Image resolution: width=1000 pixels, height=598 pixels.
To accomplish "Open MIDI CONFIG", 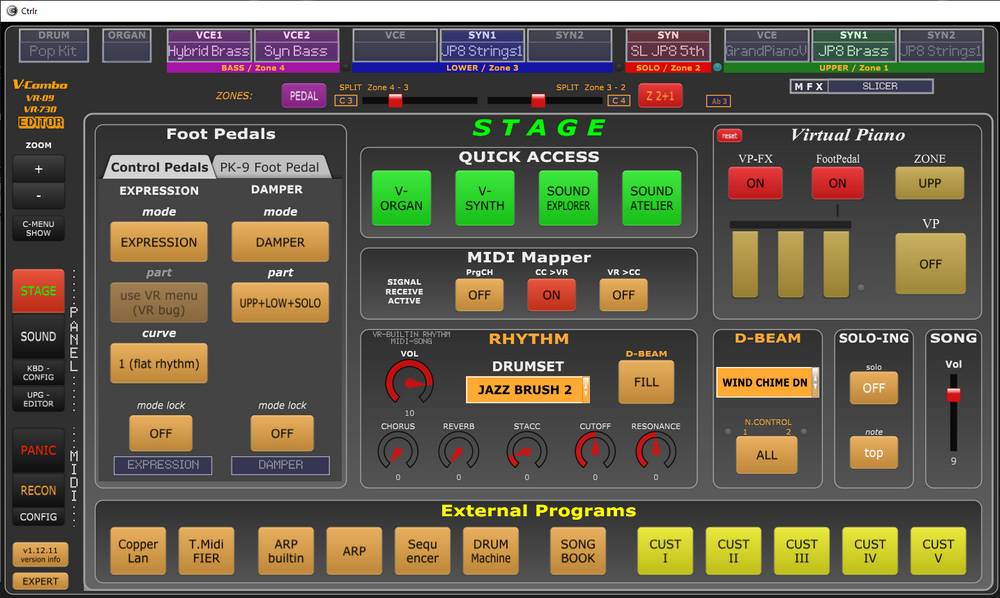I will coord(38,517).
